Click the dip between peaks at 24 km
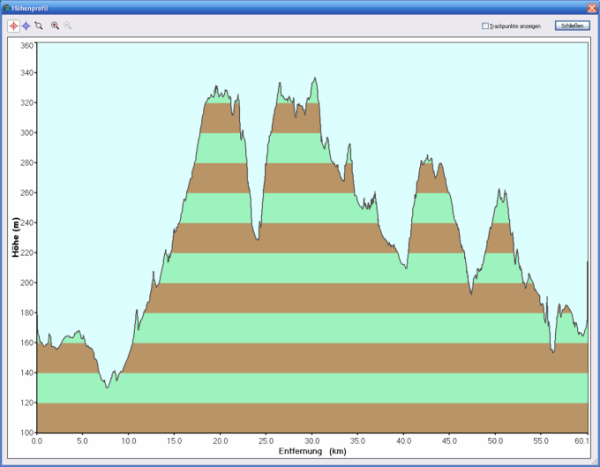The width and height of the screenshot is (600, 467). coord(257,240)
